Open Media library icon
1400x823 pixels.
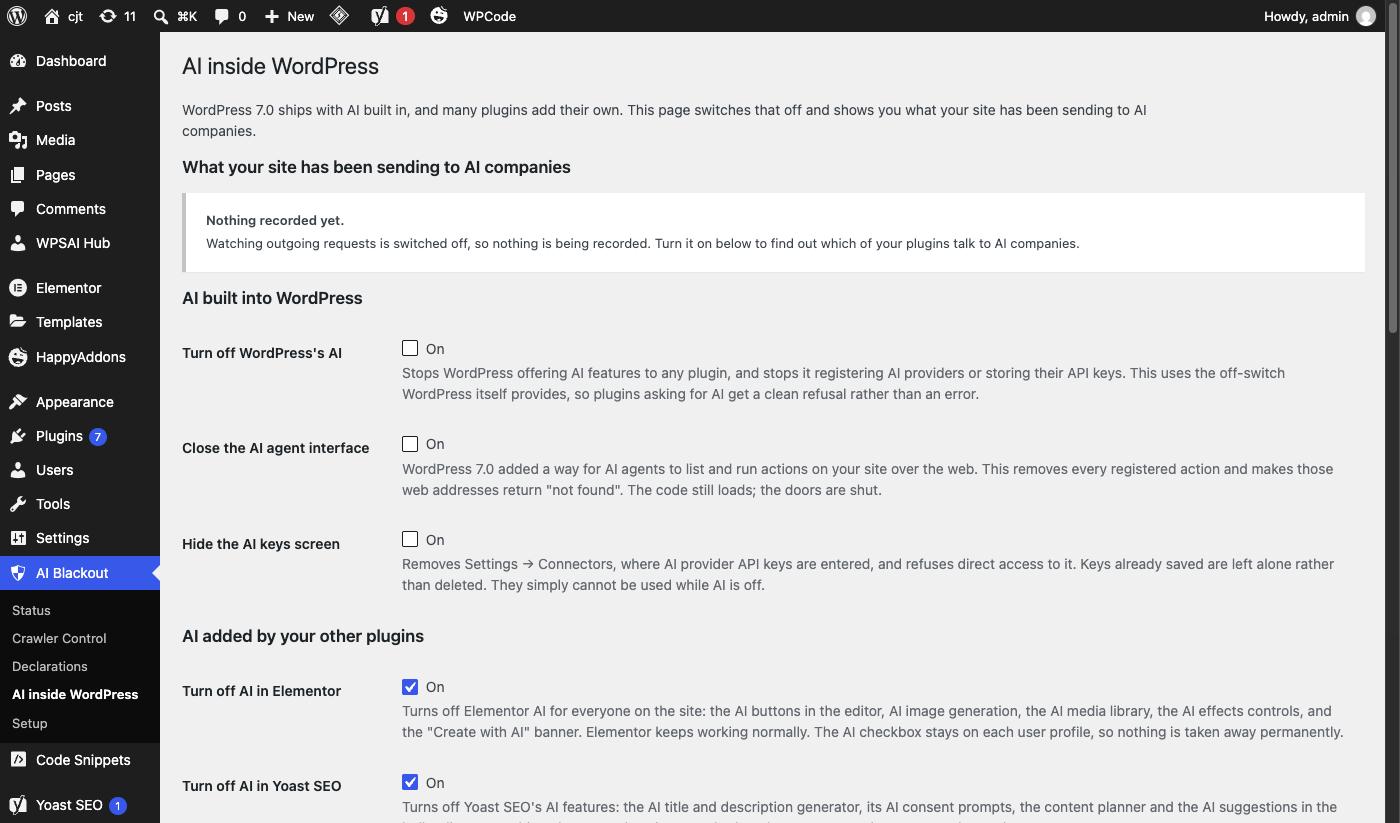pos(18,140)
